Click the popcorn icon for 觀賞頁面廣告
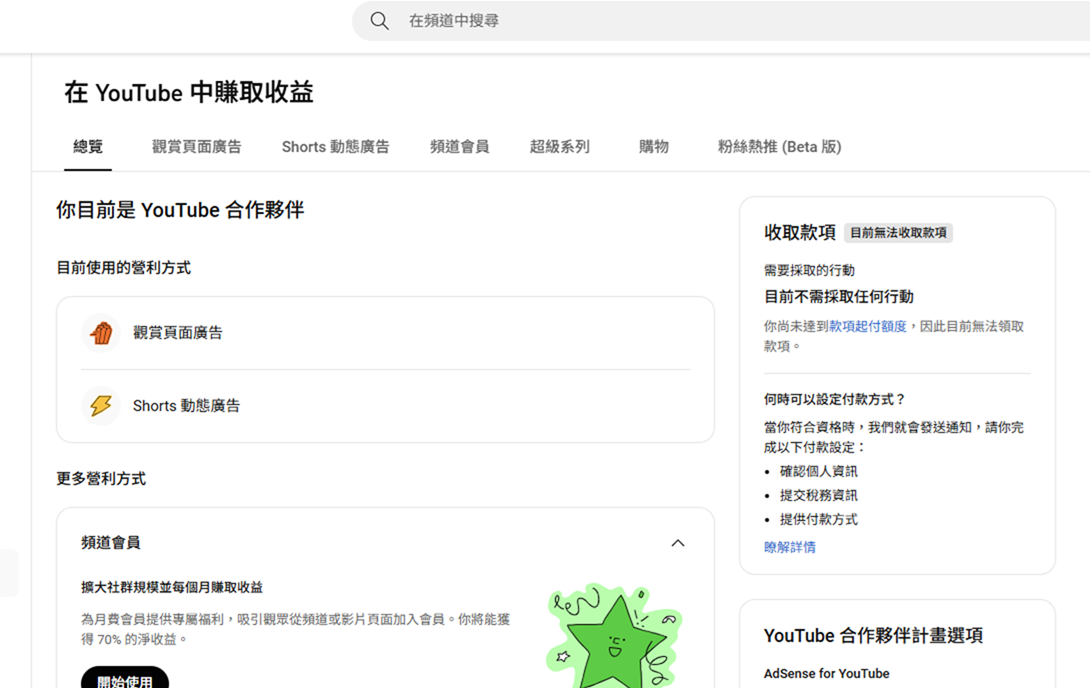 (101, 333)
